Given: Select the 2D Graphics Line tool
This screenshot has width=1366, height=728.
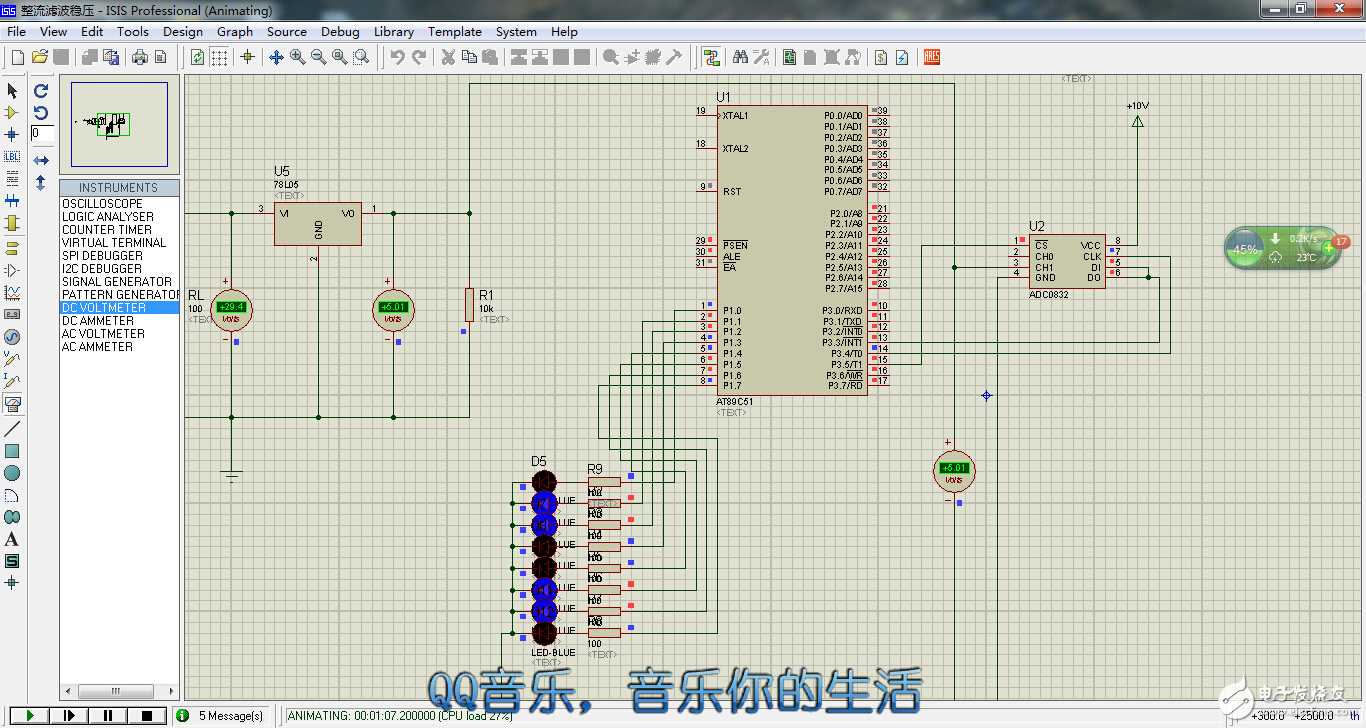Looking at the screenshot, I should (x=12, y=429).
